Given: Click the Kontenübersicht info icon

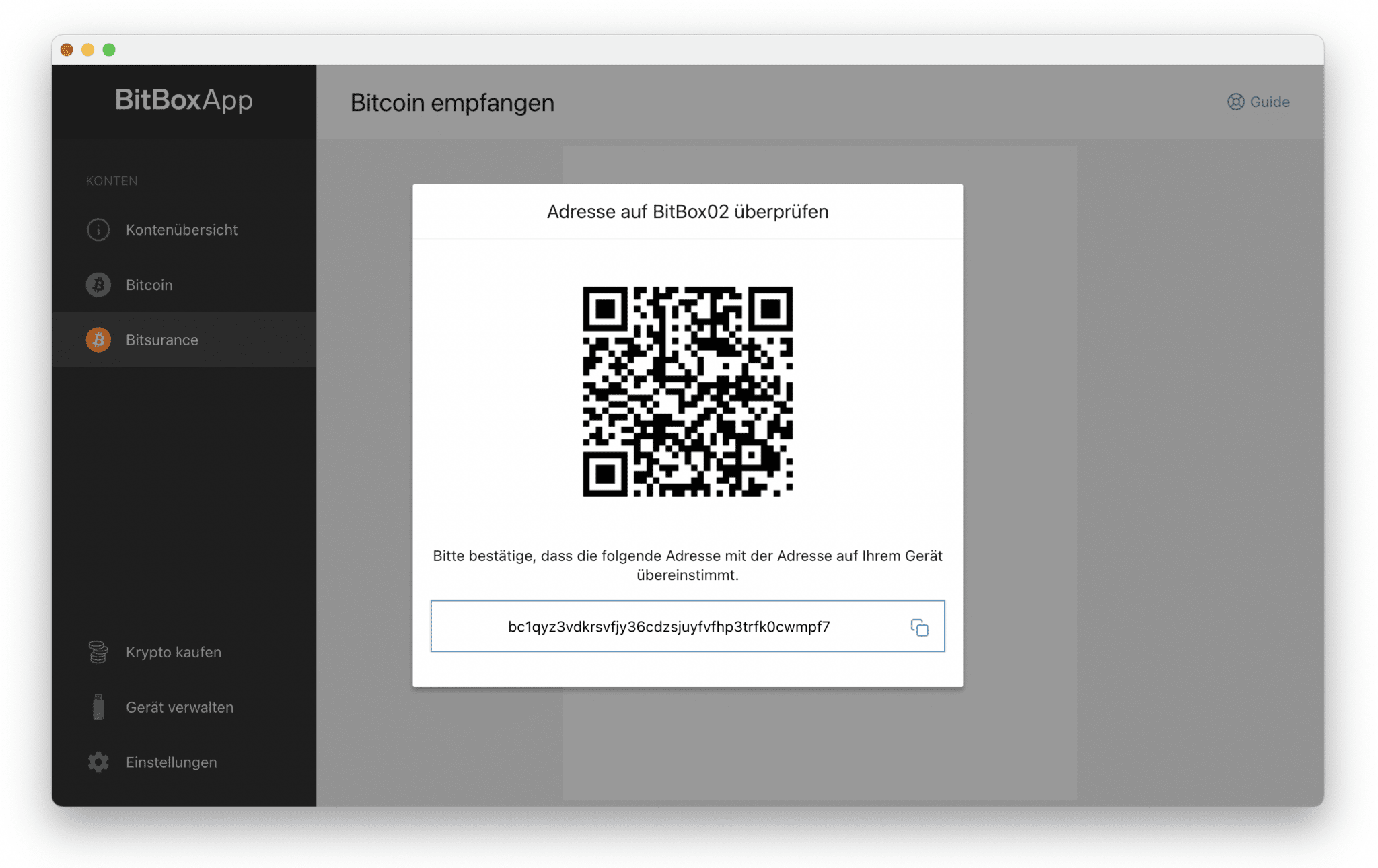Looking at the screenshot, I should click(98, 229).
